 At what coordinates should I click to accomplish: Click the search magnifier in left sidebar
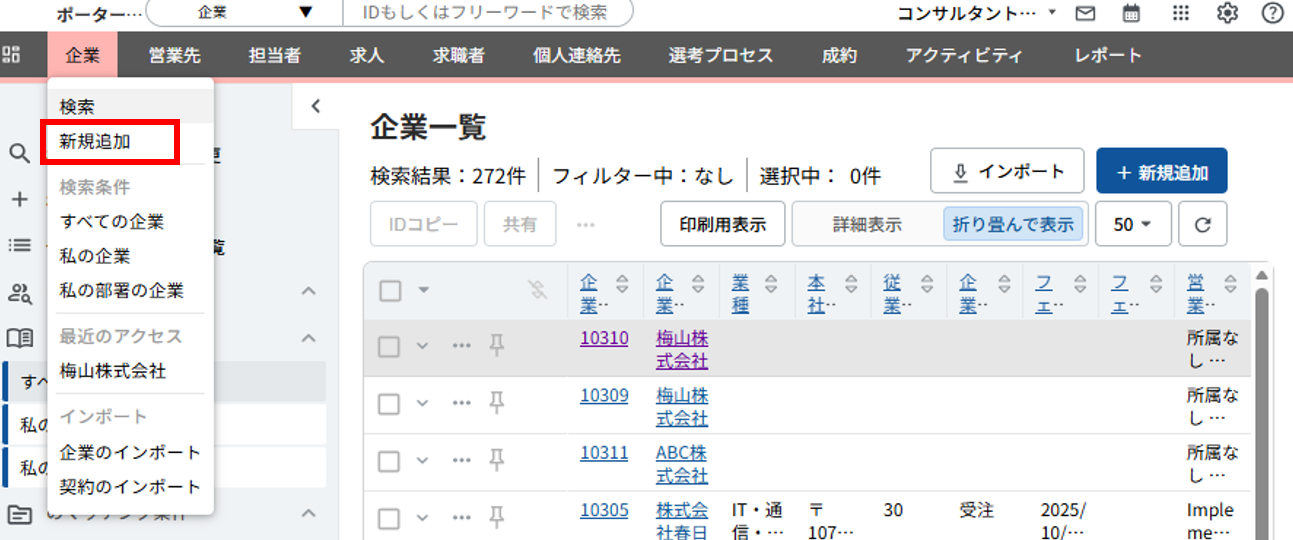[x=19, y=153]
